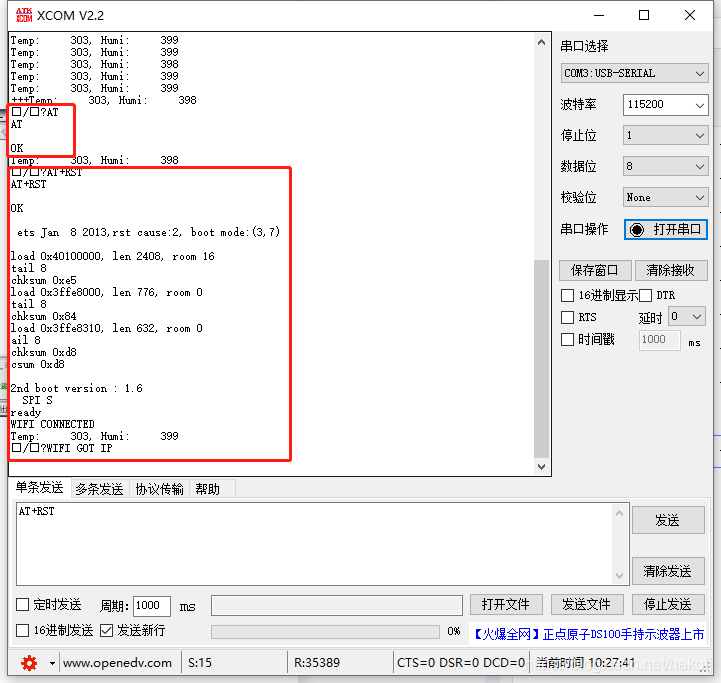Click the R:35389 received counter
The image size is (721, 683).
tap(317, 663)
